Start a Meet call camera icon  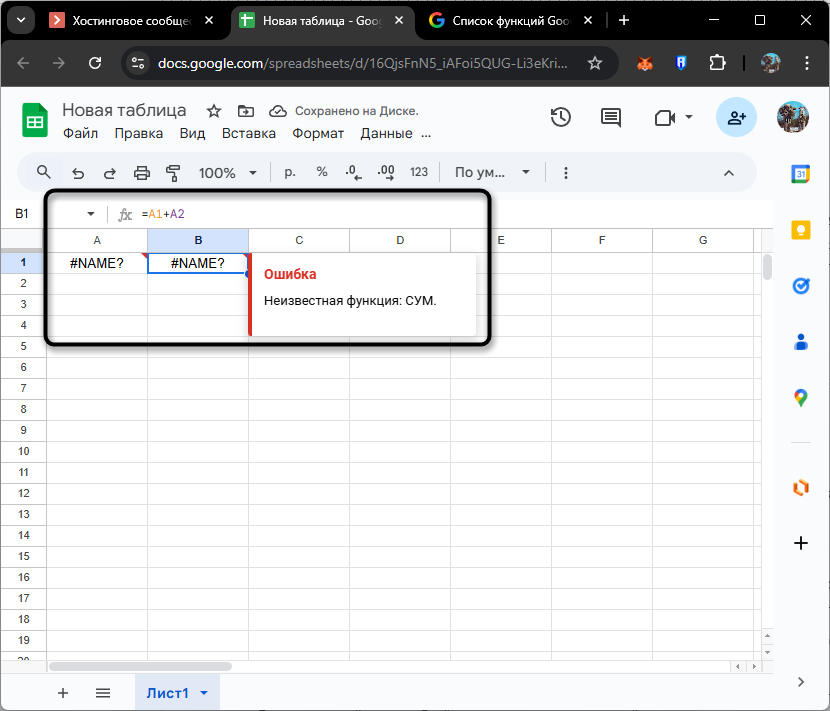[665, 117]
